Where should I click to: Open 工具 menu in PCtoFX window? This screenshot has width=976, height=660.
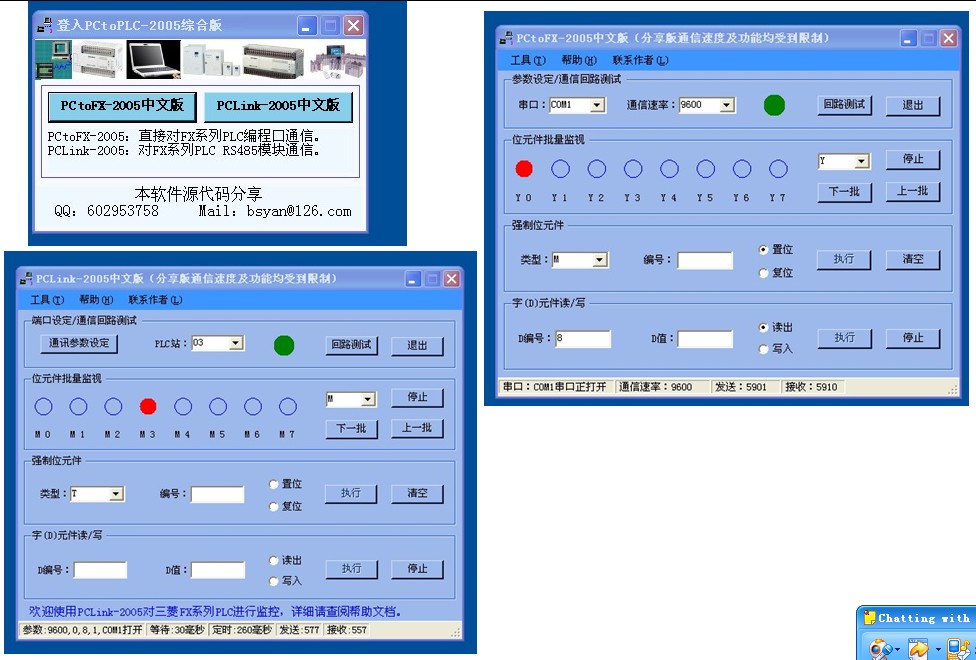tap(528, 60)
